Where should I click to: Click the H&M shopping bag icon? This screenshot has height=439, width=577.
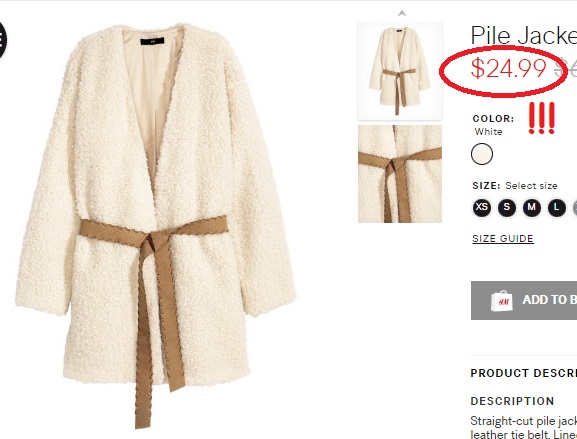pos(502,301)
